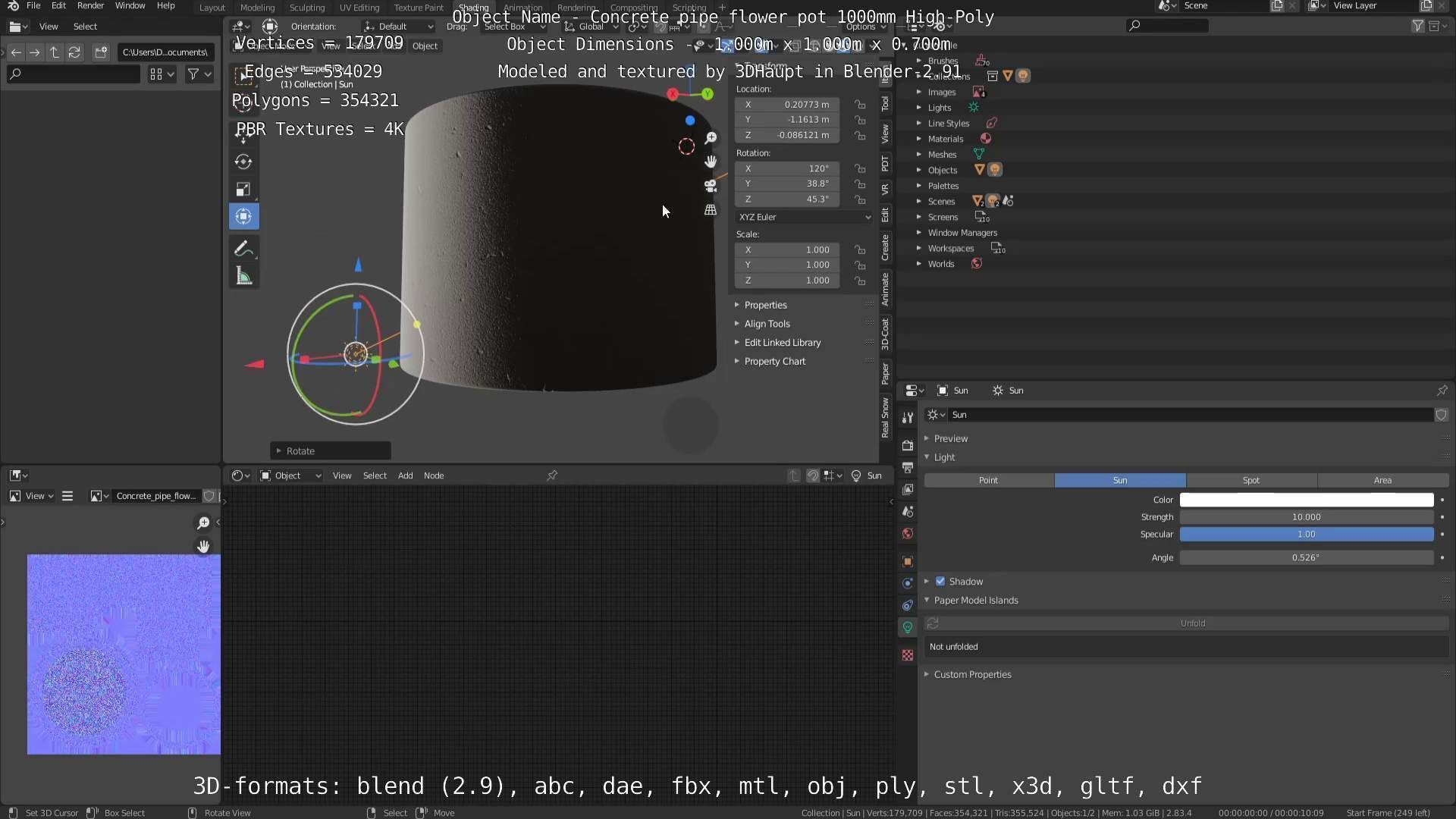
Task: Set light type to Spot
Action: tap(1250, 480)
